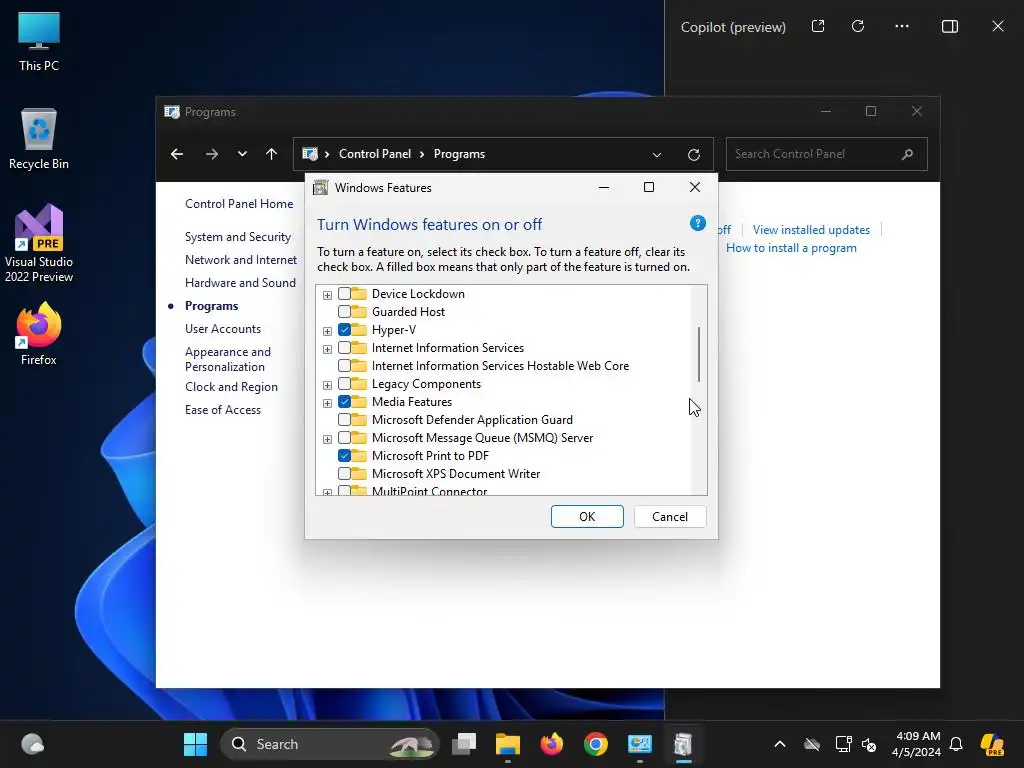1024x768 pixels.
Task: Open the address bar history dropdown
Action: (656, 155)
